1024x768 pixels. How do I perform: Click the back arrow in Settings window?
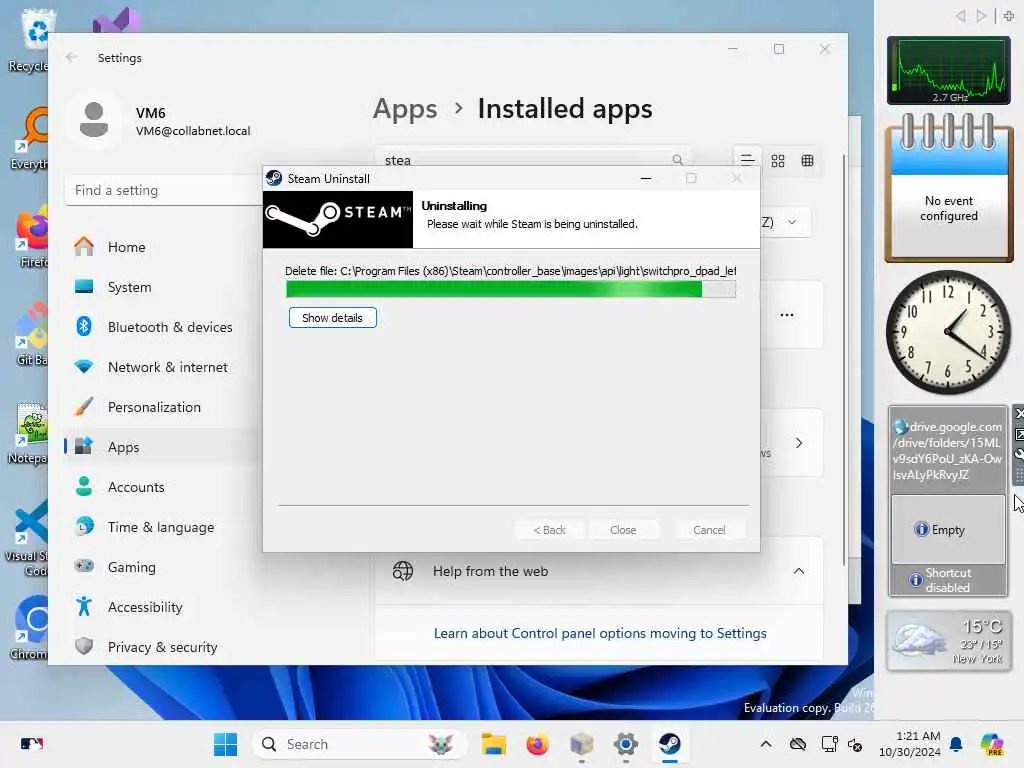71,57
